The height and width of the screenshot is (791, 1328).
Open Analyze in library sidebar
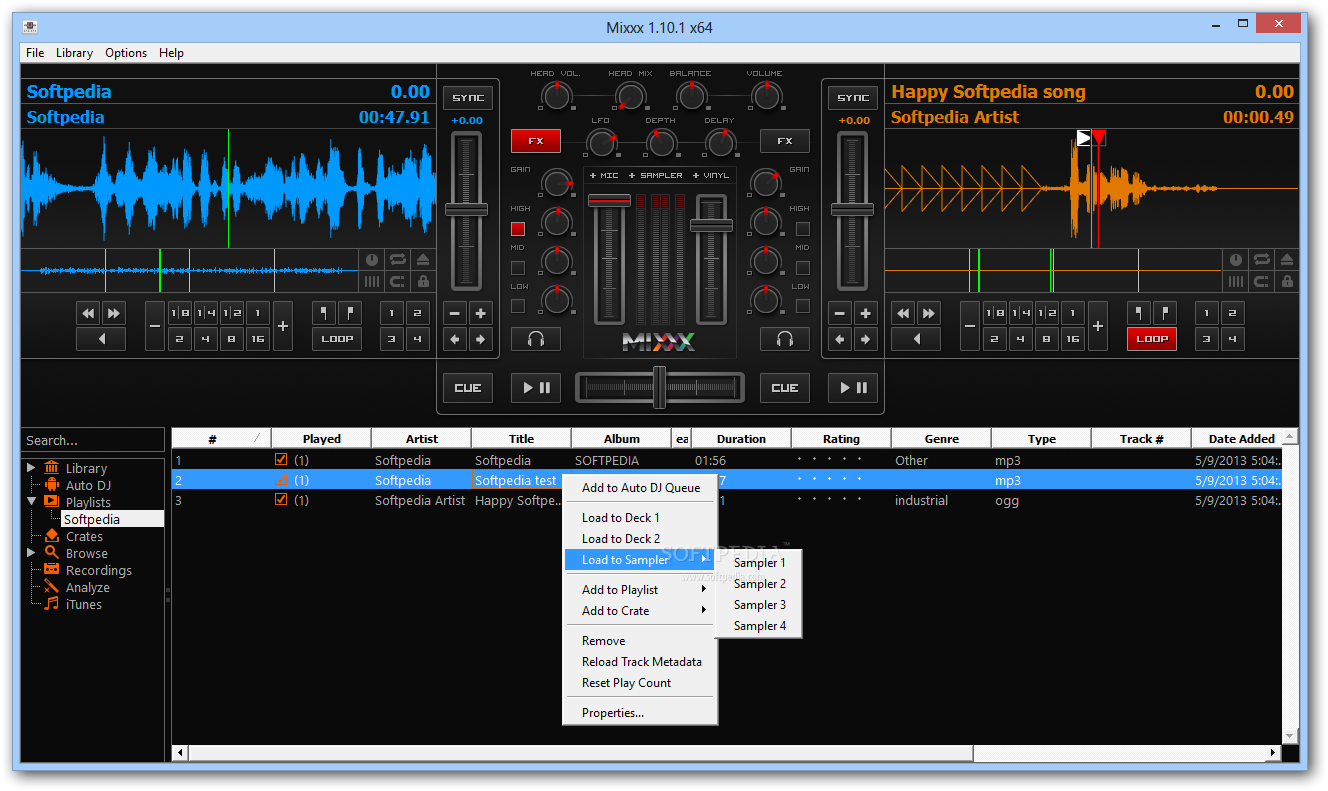[x=87, y=587]
